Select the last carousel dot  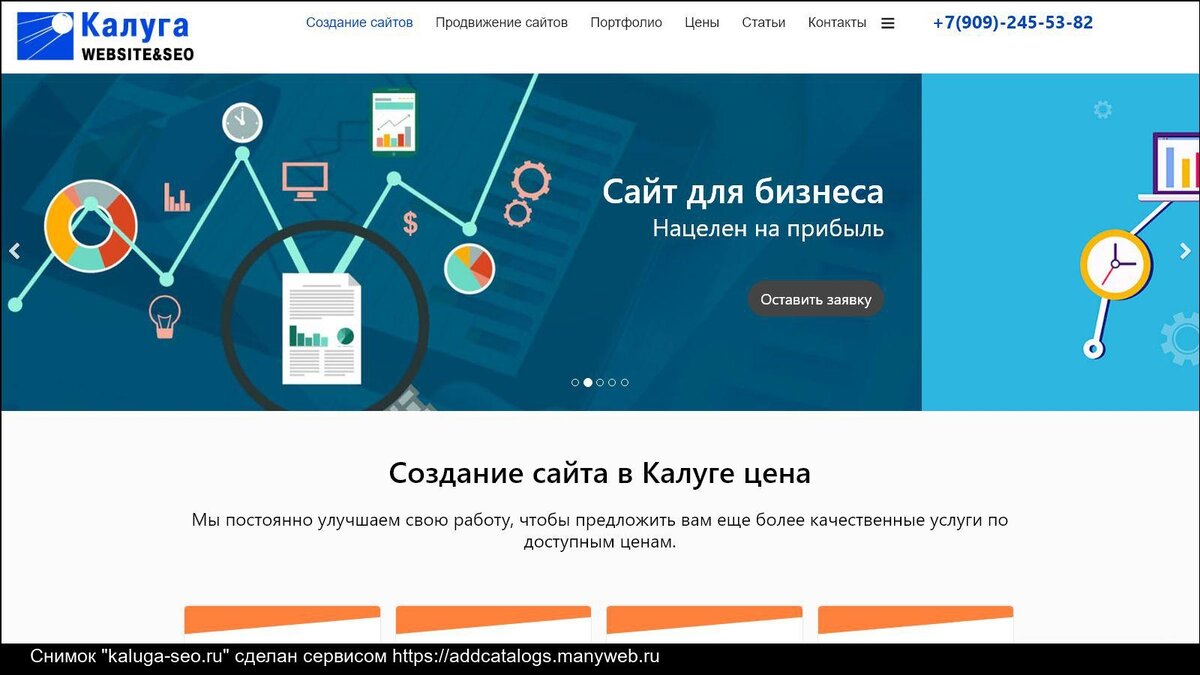coord(625,381)
